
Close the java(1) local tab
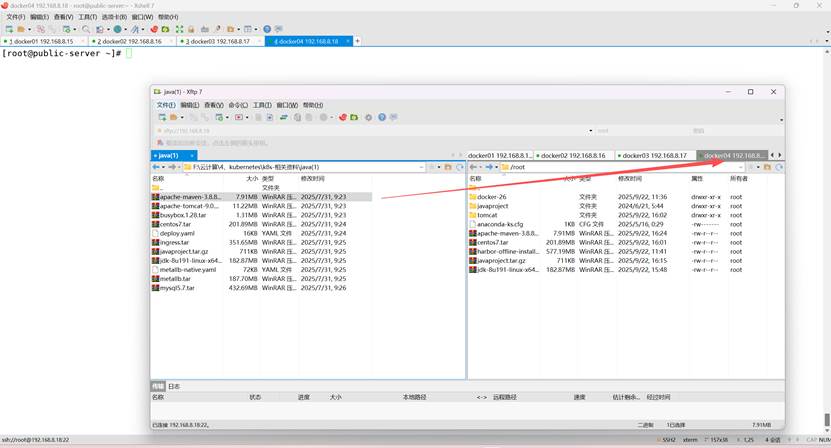coord(192,155)
